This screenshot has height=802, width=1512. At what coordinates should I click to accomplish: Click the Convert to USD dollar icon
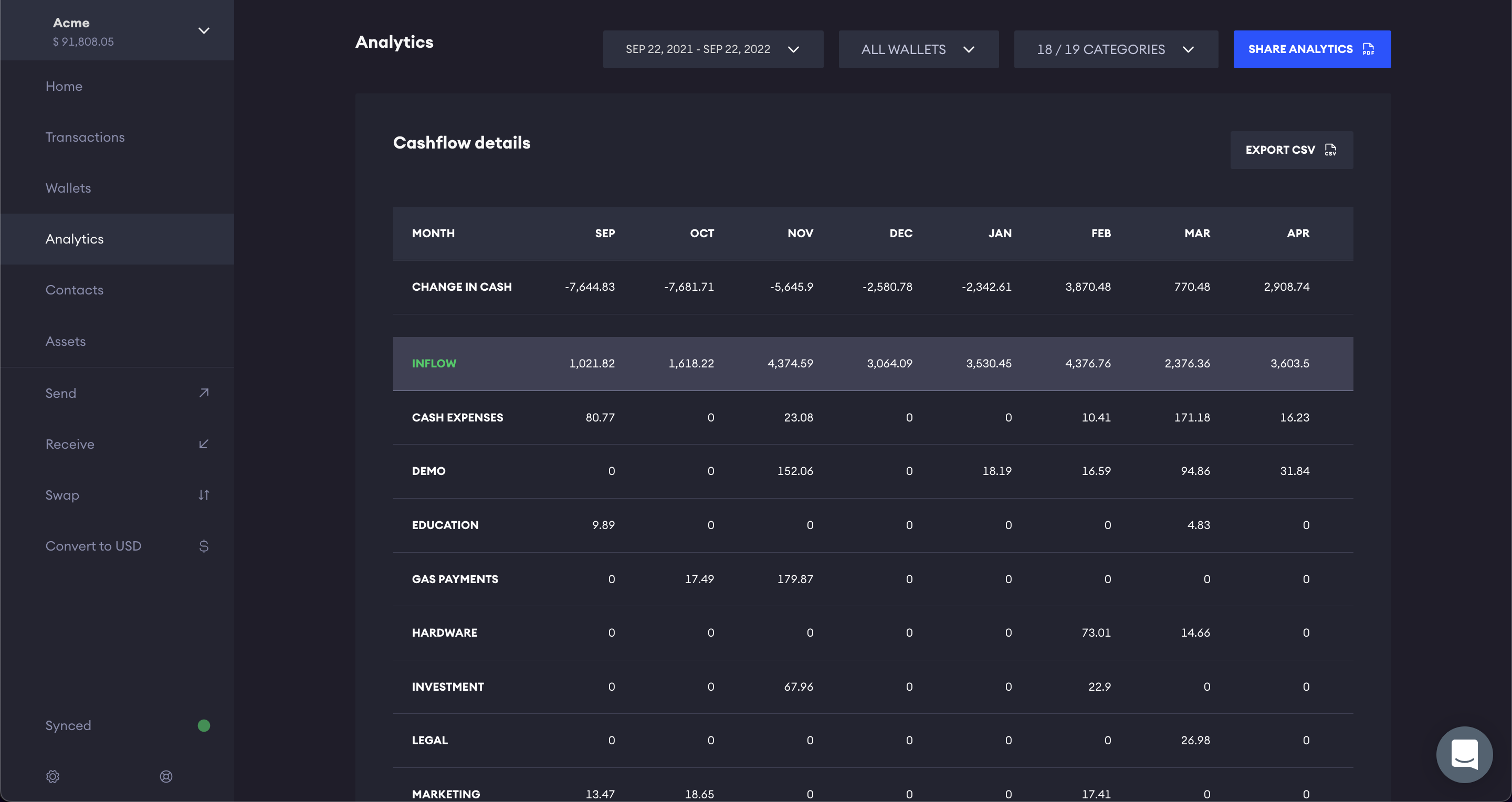point(204,546)
